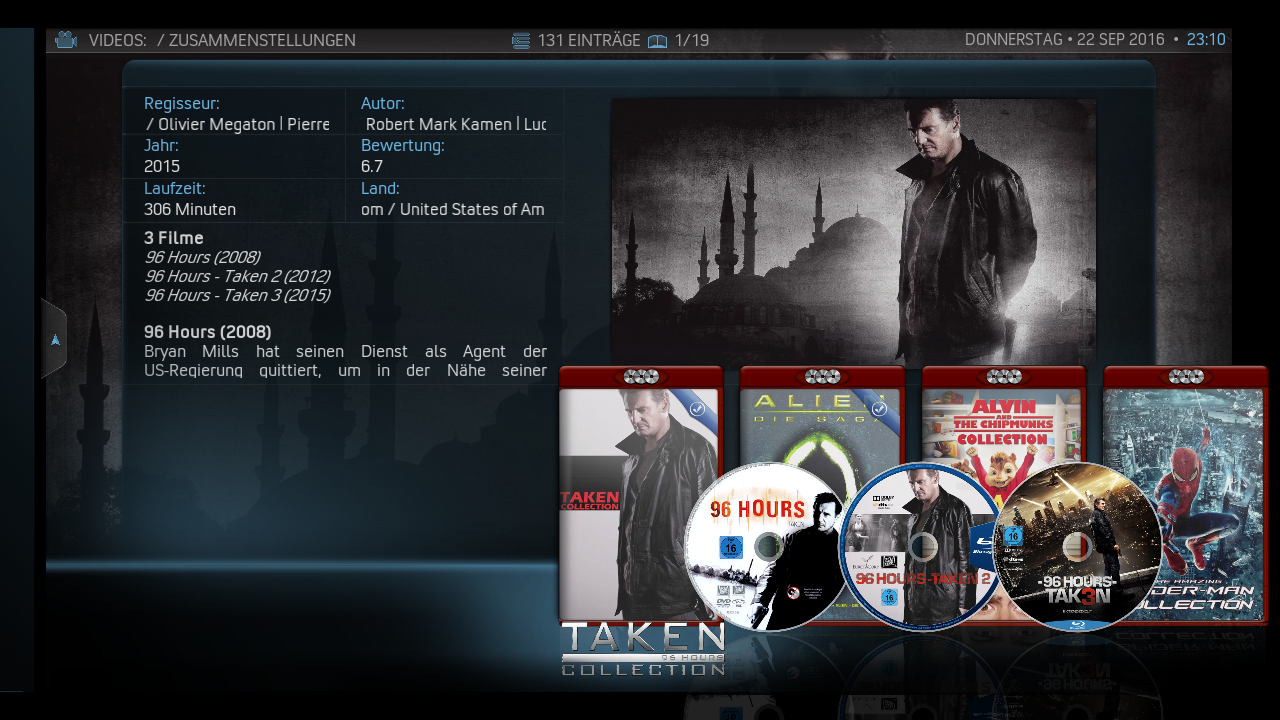Click triple-disc icon atop Spider-Man case
The height and width of the screenshot is (720, 1280).
pos(1186,377)
